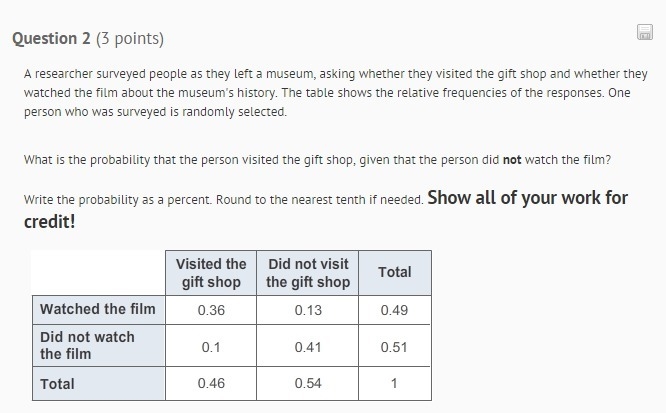Click the 'Did not watch the film' row header
This screenshot has width=666, height=413.
point(99,346)
